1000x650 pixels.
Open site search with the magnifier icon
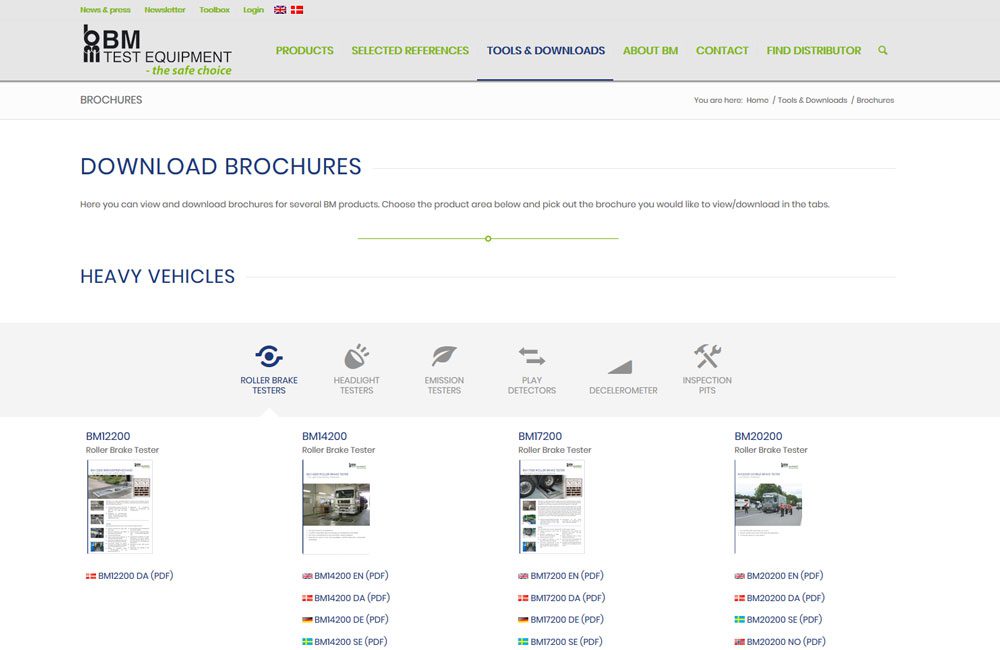click(882, 50)
